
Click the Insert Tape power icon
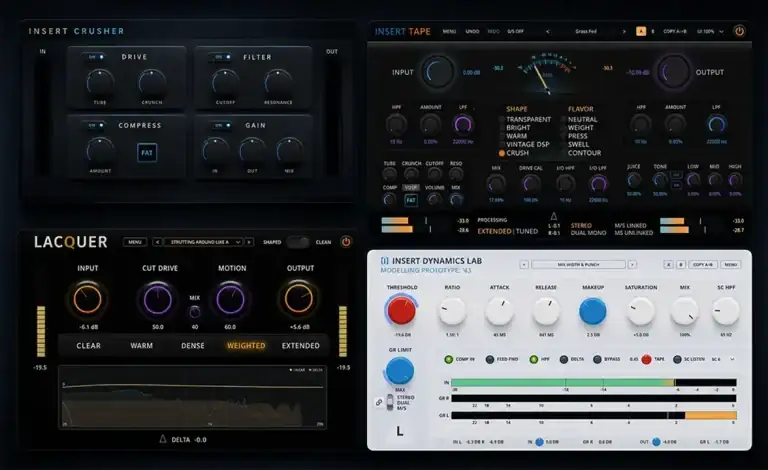[x=739, y=31]
